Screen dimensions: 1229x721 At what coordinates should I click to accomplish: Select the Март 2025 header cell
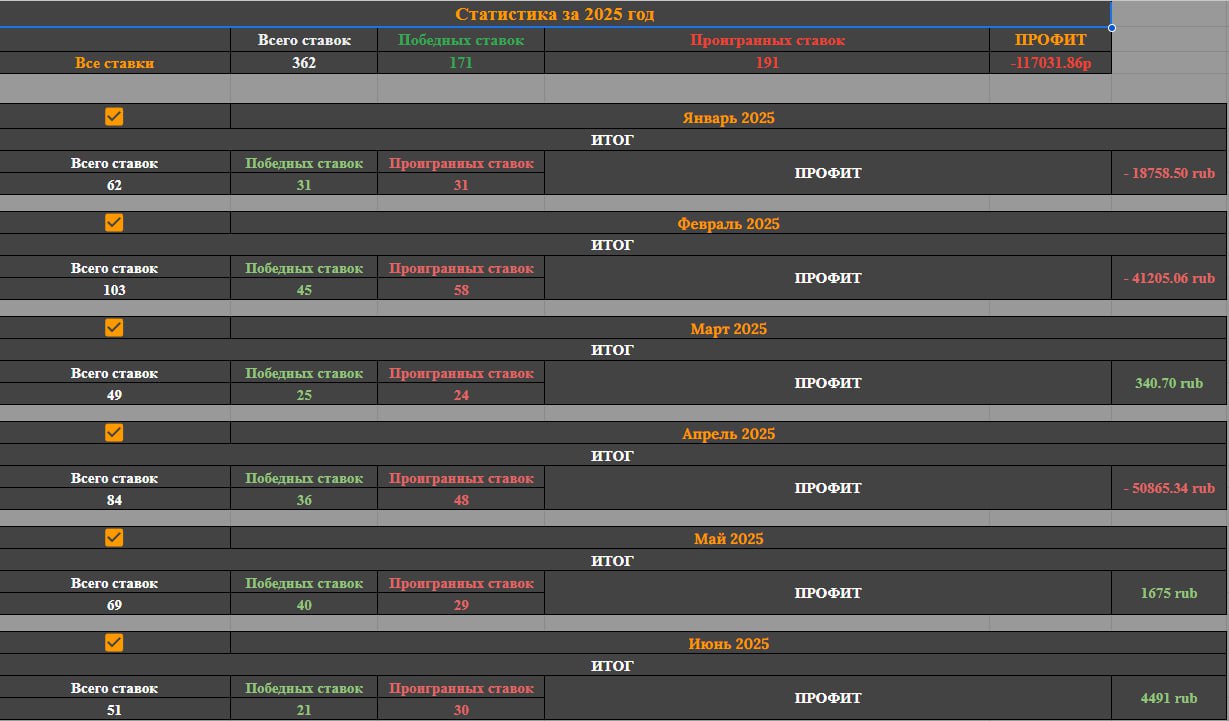728,328
